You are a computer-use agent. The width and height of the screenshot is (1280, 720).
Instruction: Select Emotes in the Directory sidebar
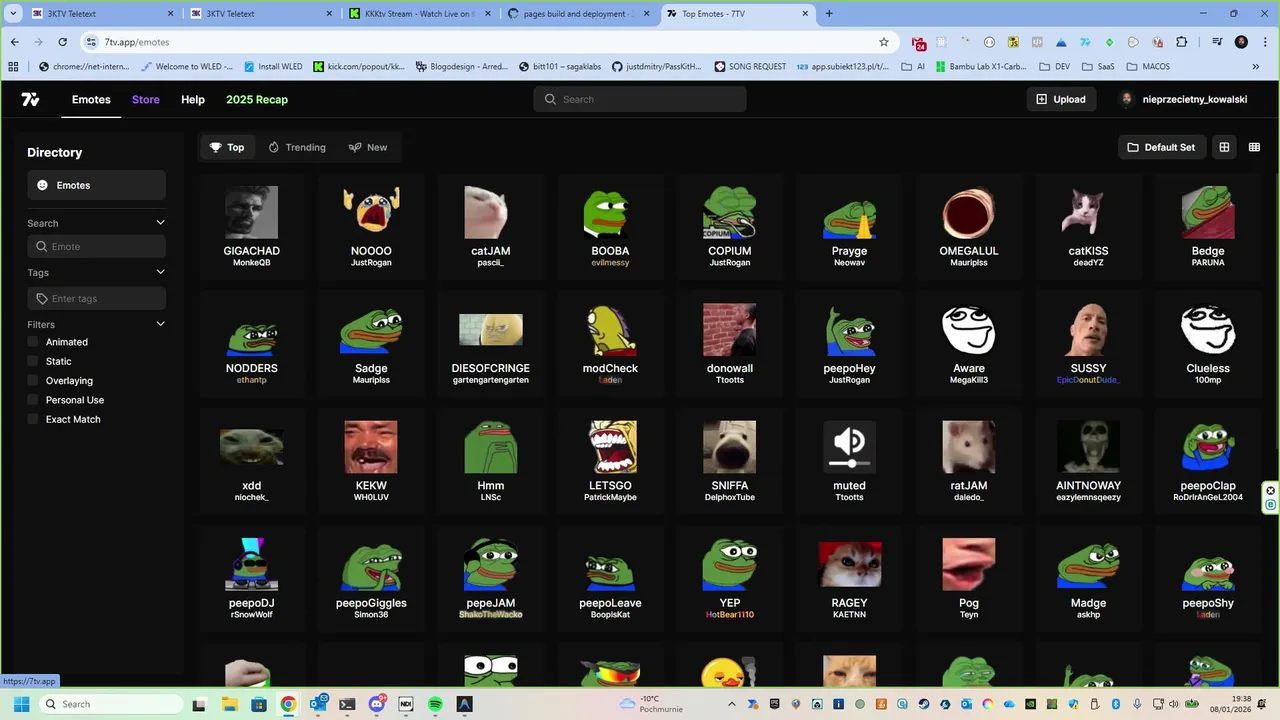(97, 185)
